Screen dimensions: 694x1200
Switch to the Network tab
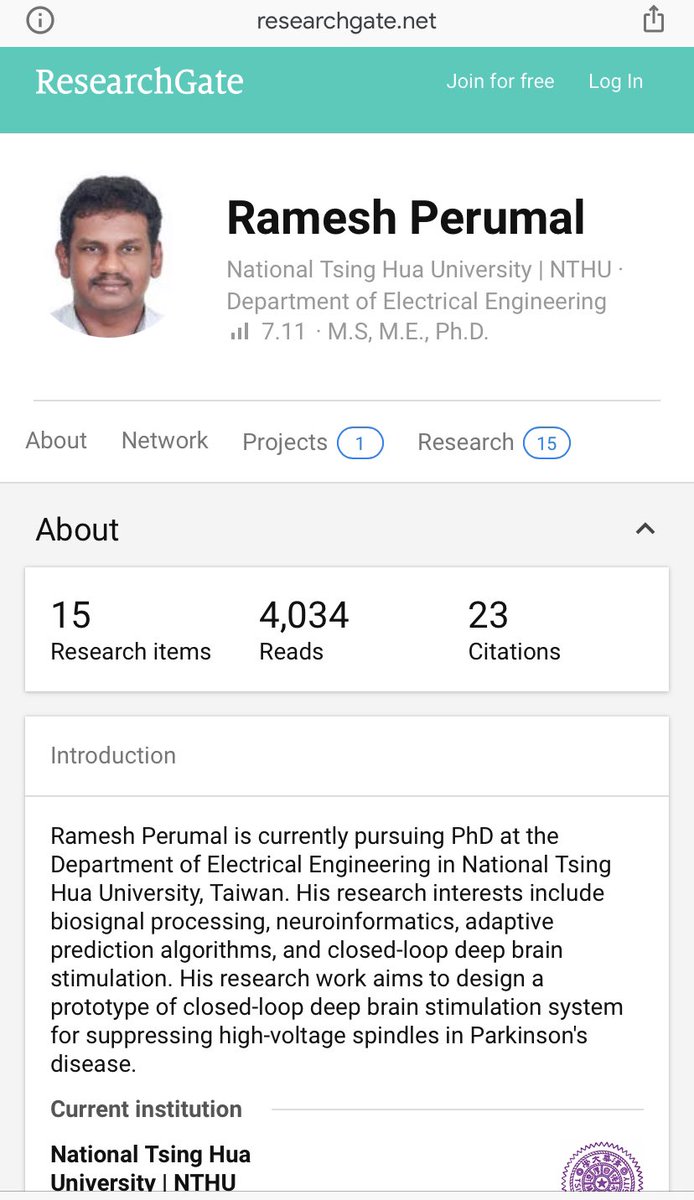pyautogui.click(x=165, y=441)
